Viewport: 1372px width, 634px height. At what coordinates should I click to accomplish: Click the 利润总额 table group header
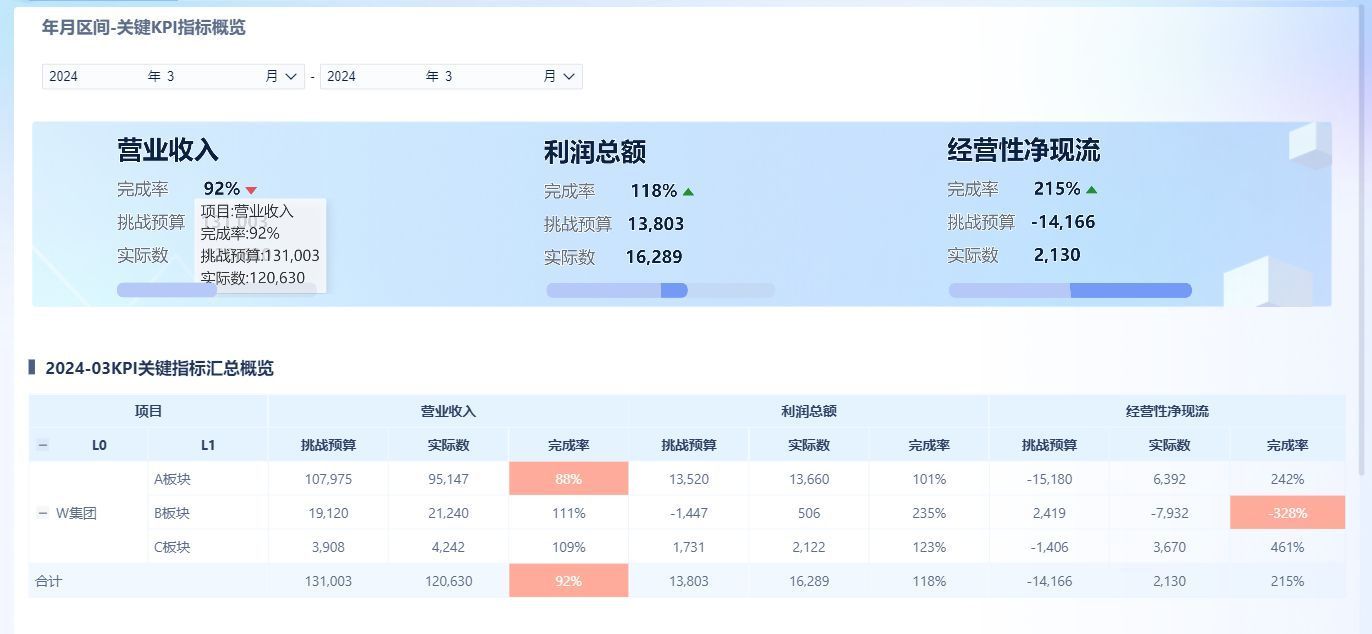click(808, 411)
